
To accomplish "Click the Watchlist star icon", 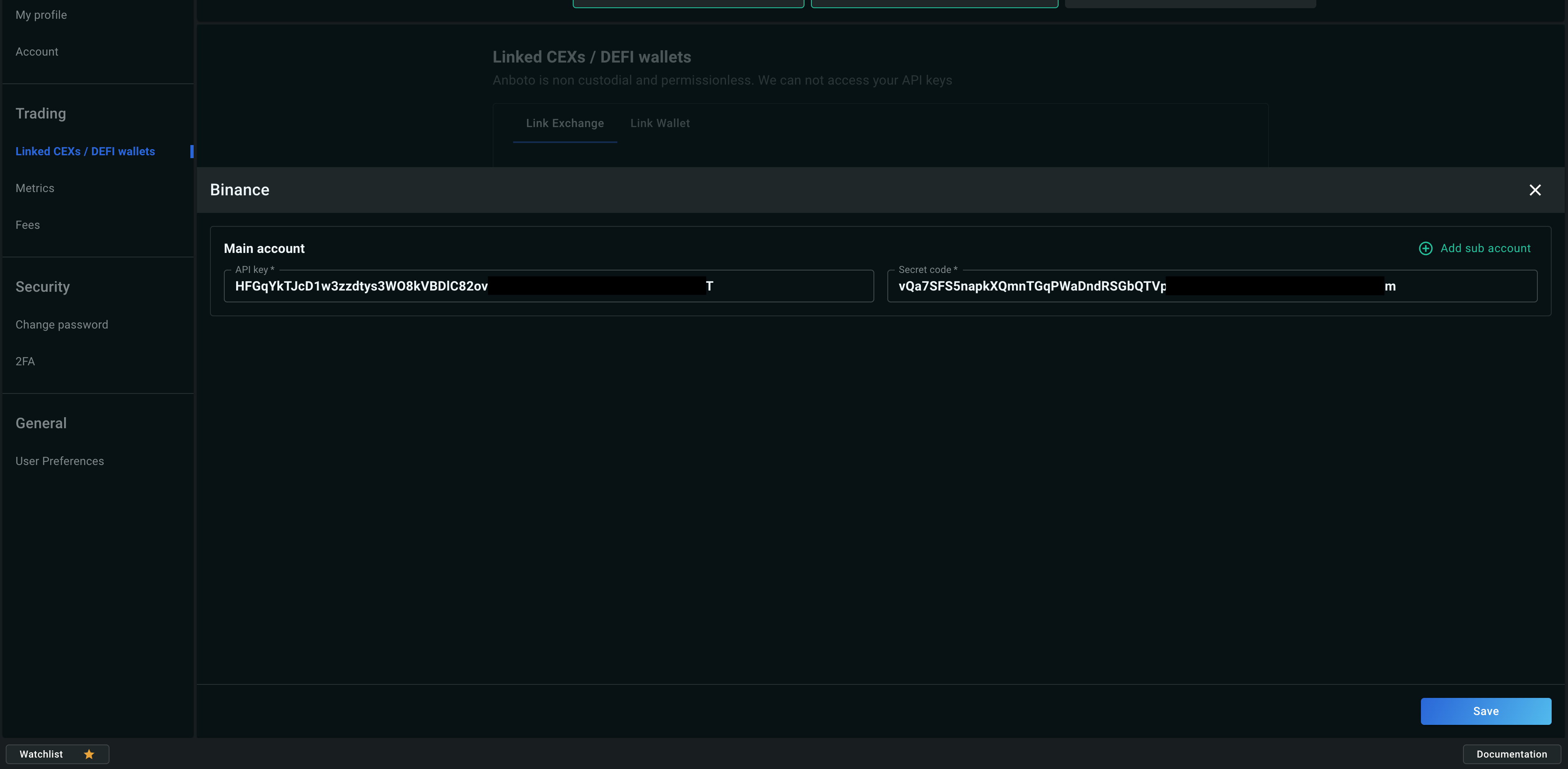I will click(x=89, y=754).
